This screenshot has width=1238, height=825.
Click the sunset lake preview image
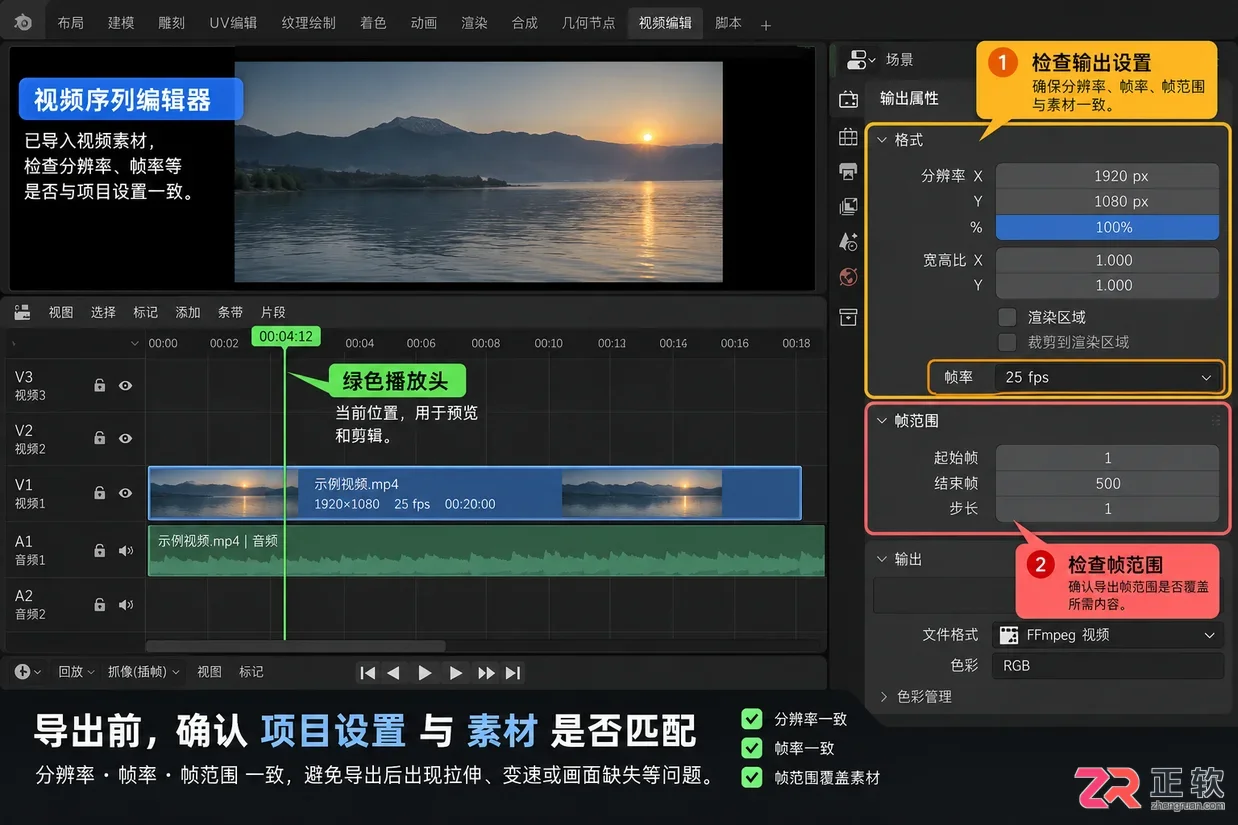point(478,172)
